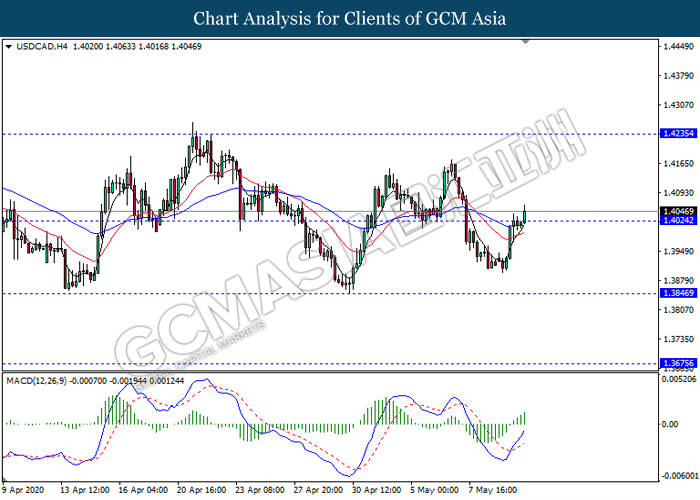Select the 1.36756 lower price tag
The width and height of the screenshot is (700, 500).
coord(676,364)
